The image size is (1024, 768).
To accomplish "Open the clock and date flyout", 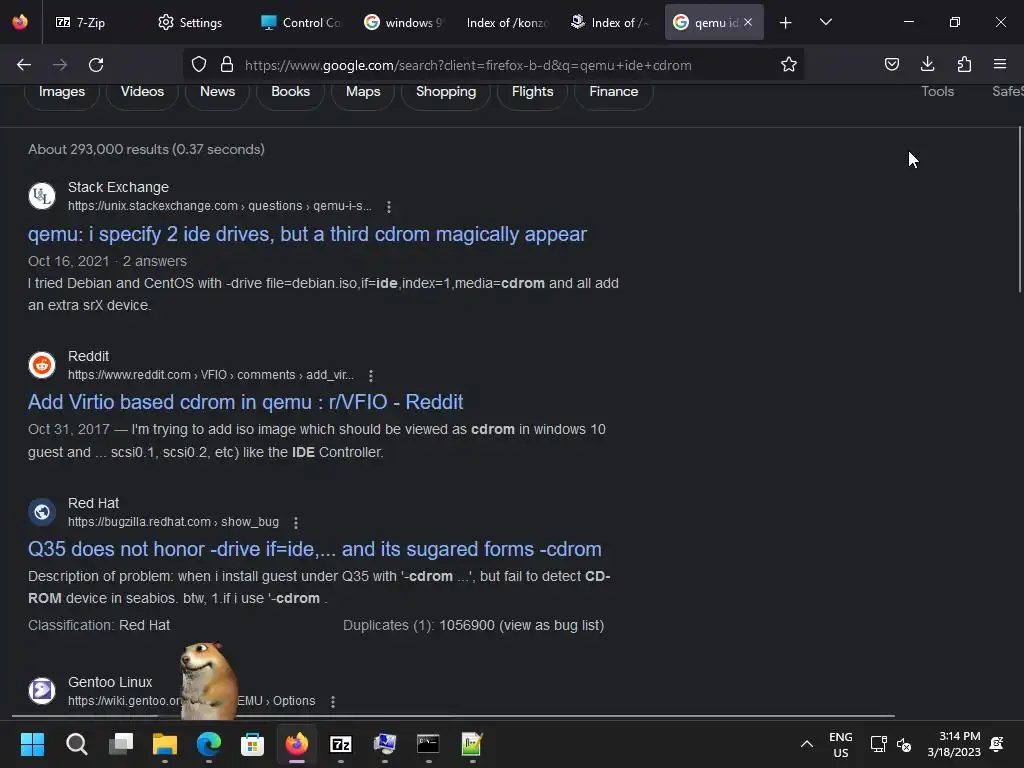I will coord(954,744).
